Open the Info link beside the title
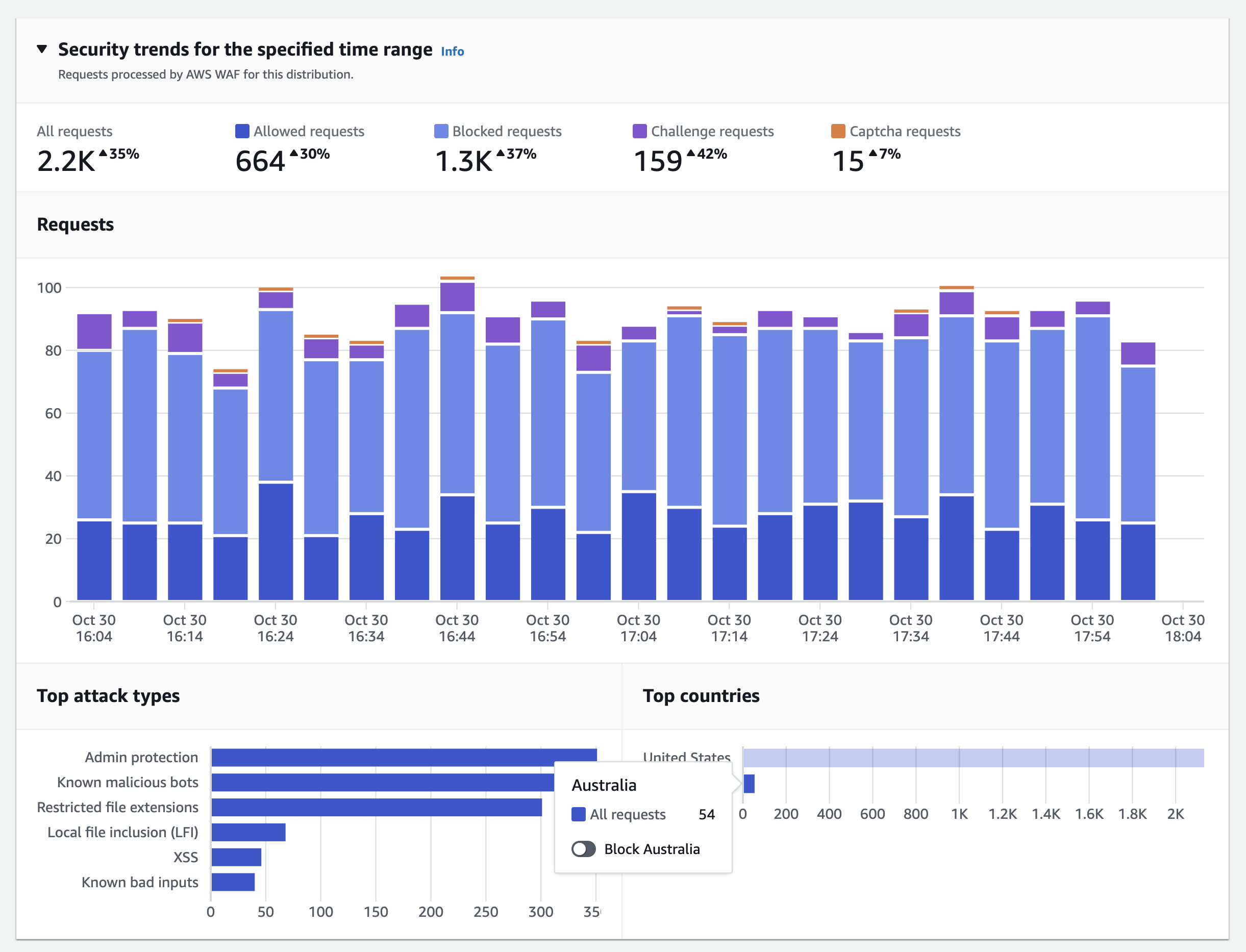Screen dimensions: 1246x952 452,52
